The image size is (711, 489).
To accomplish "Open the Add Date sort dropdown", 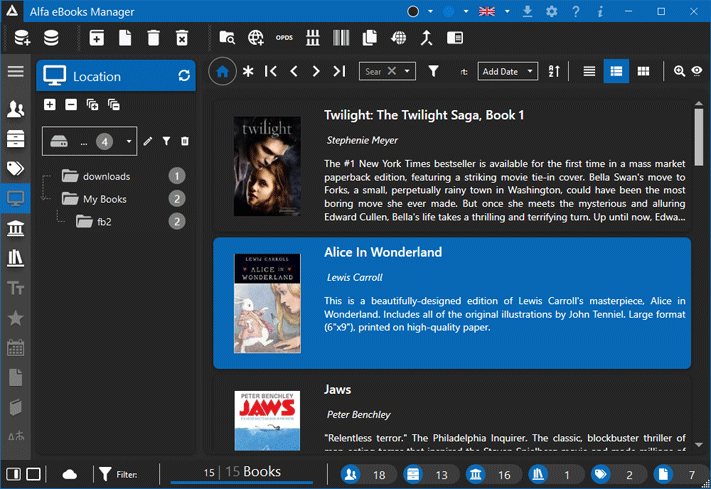I will (507, 71).
